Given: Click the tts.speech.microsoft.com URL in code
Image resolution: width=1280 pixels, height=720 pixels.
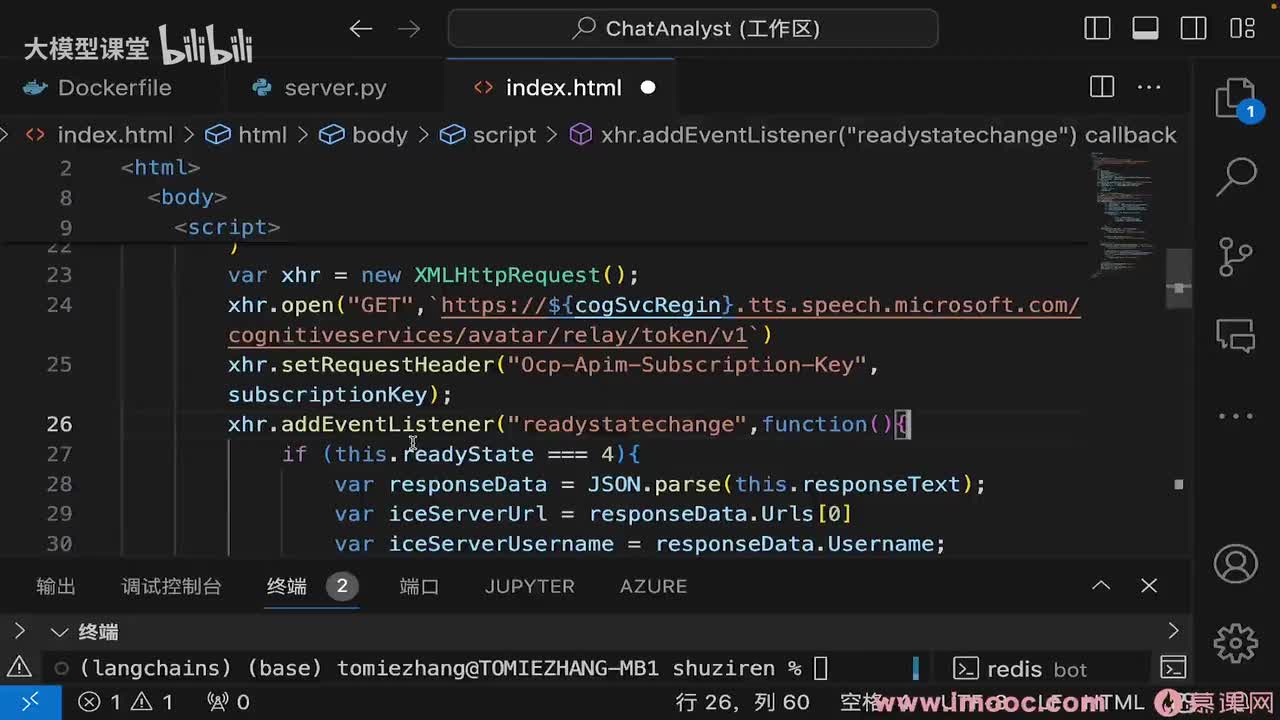Looking at the screenshot, I should pyautogui.click(x=654, y=320).
